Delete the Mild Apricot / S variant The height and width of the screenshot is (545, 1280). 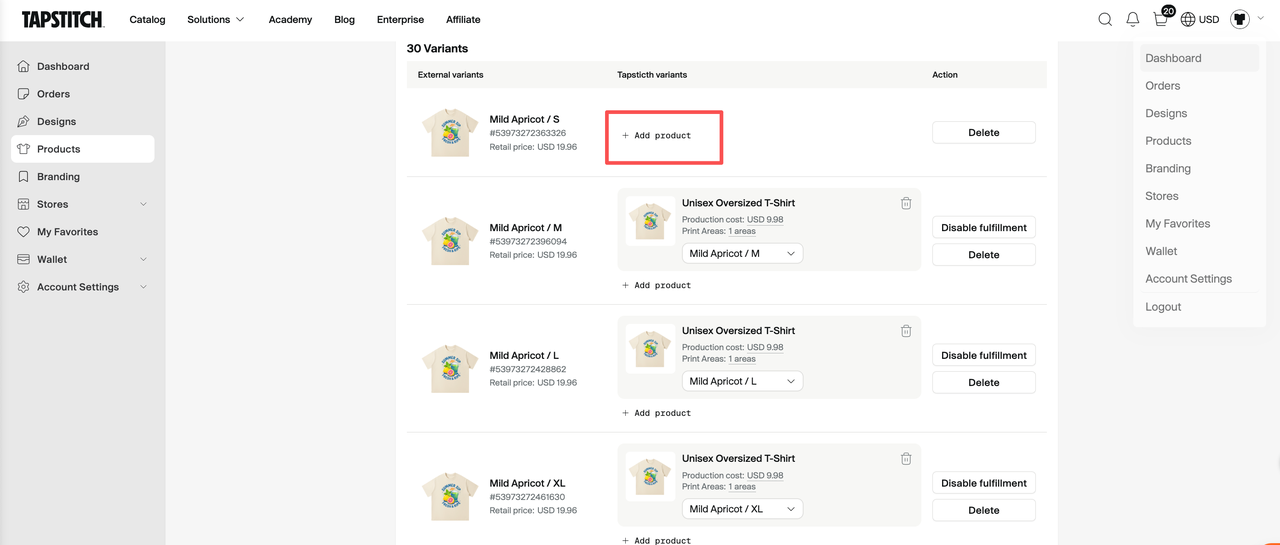tap(984, 132)
